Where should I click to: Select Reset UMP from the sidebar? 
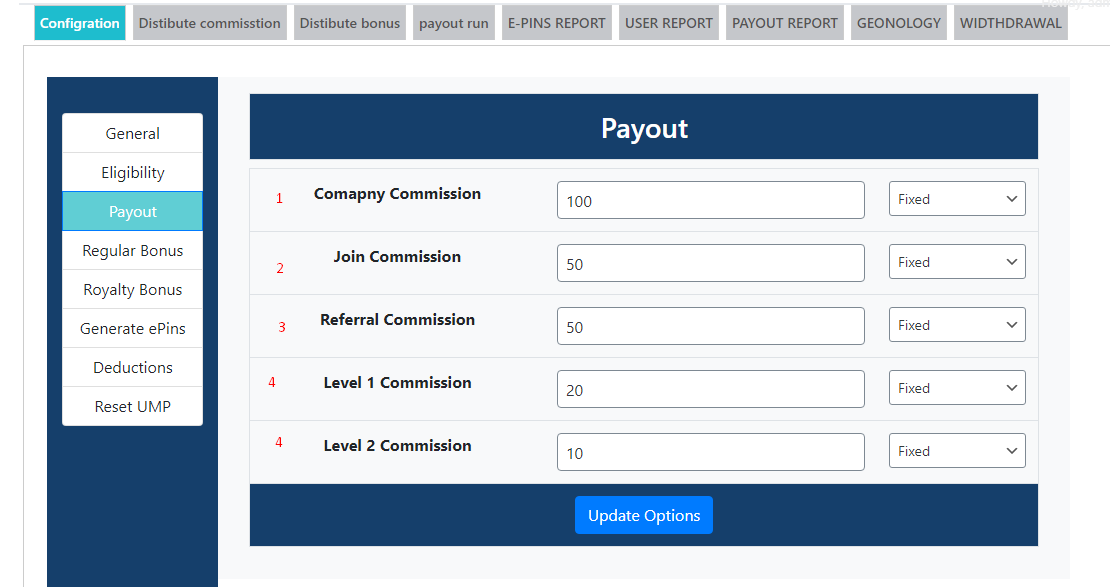tap(132, 406)
